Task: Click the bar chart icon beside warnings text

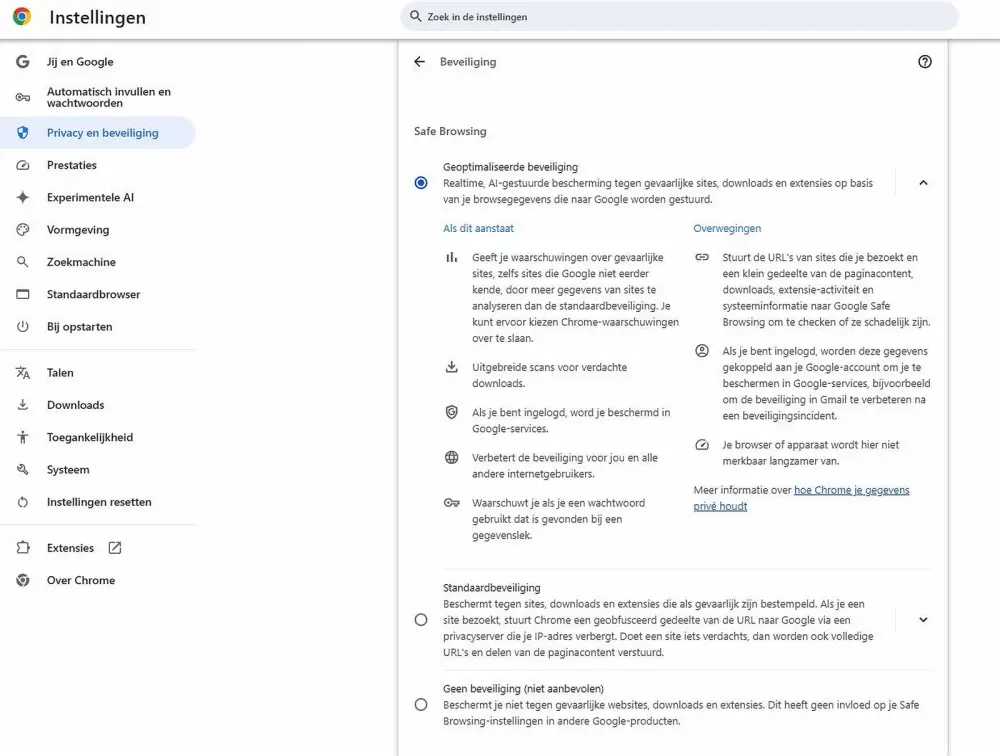Action: (x=452, y=257)
